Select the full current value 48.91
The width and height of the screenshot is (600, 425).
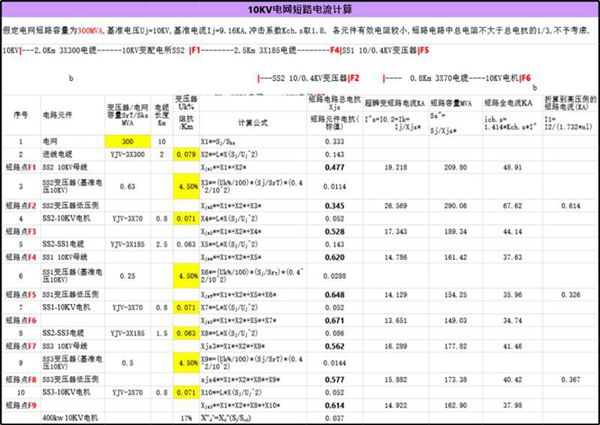pos(512,167)
